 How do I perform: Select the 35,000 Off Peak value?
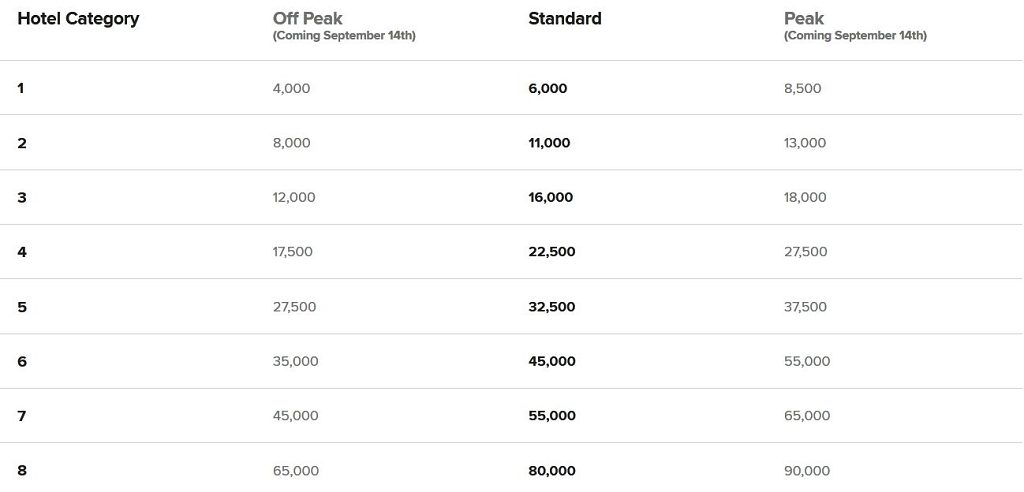coord(295,361)
